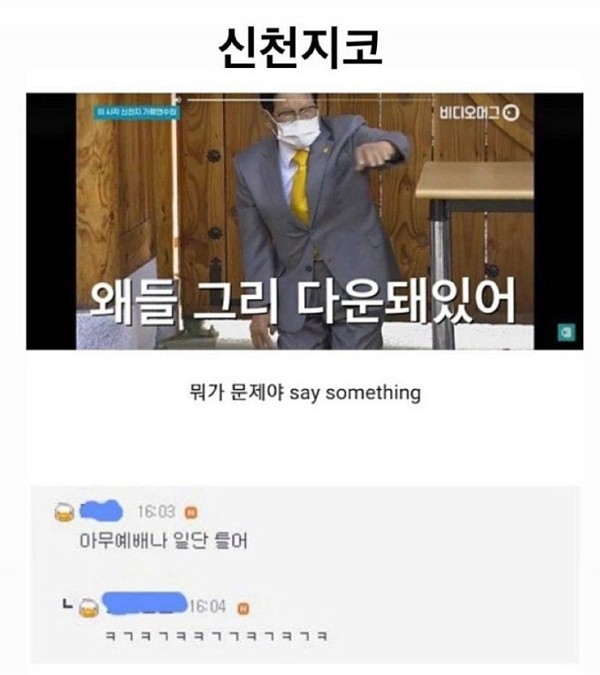
Task: Click first commenter's beer mug avatar
Action: tap(65, 513)
